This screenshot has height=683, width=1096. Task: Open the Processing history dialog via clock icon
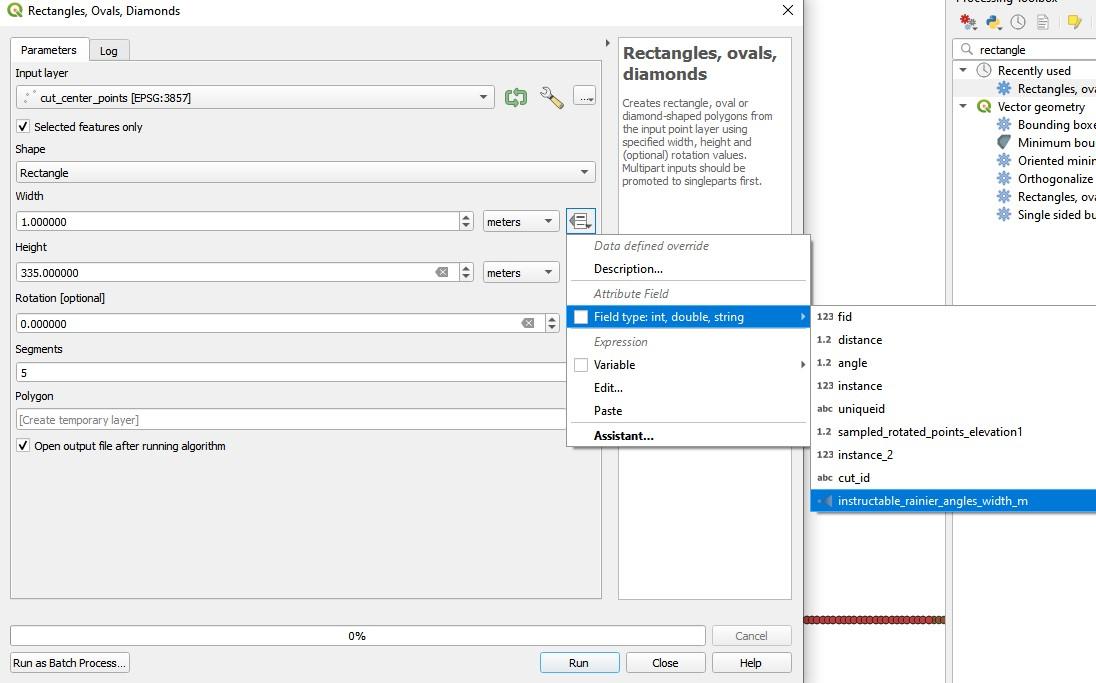tap(1017, 21)
